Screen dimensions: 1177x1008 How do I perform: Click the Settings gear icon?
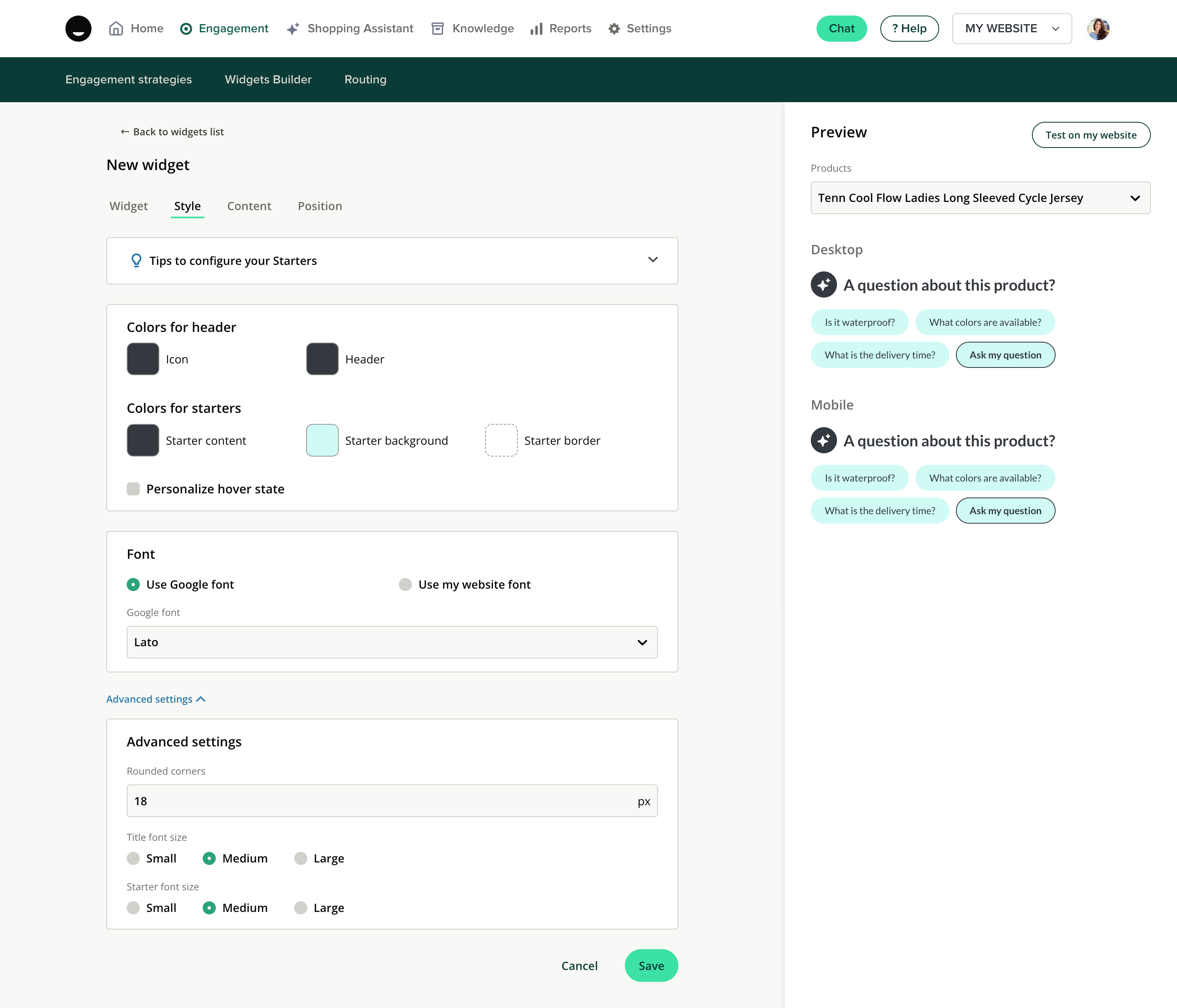[x=614, y=29]
